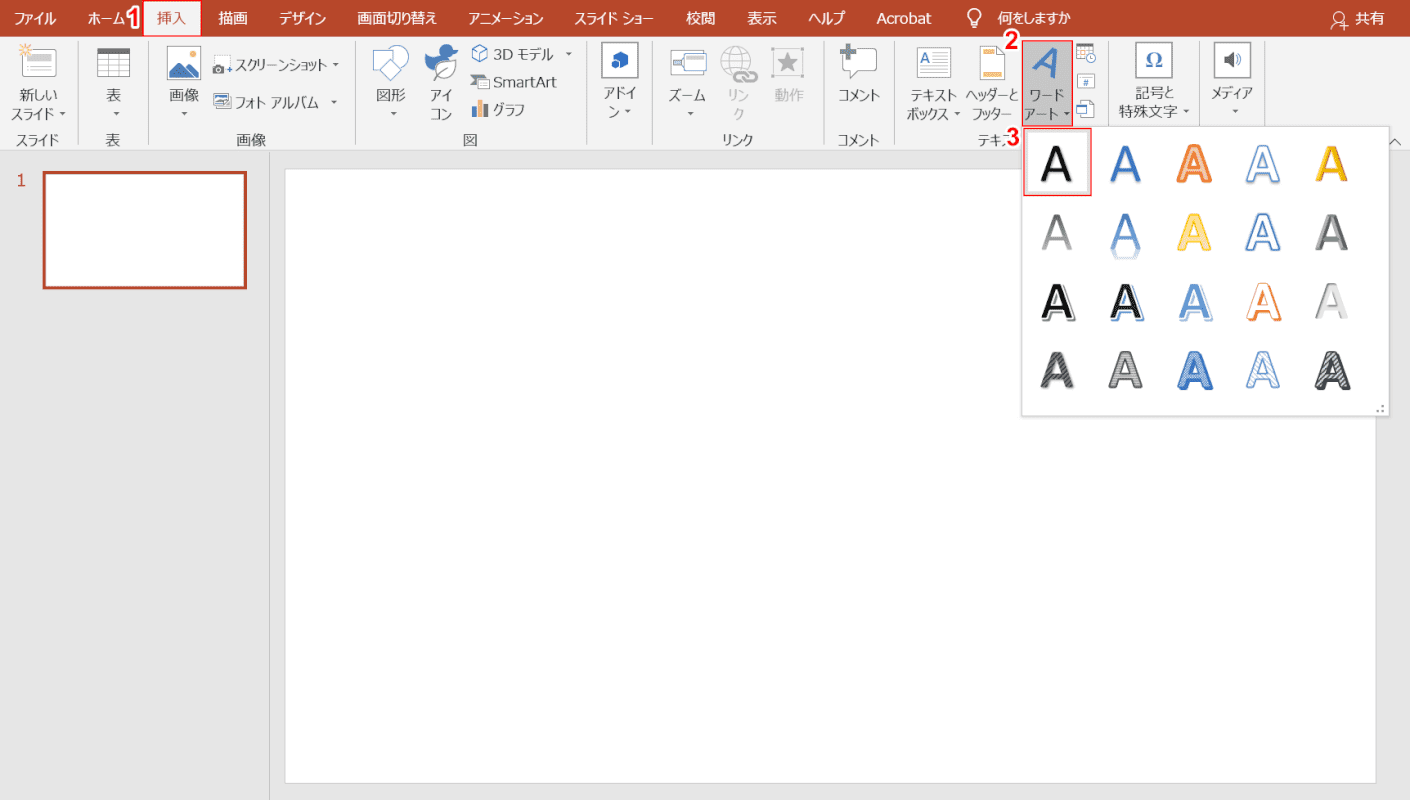Click the 表 table icon
This screenshot has width=1410, height=800.
(x=113, y=62)
